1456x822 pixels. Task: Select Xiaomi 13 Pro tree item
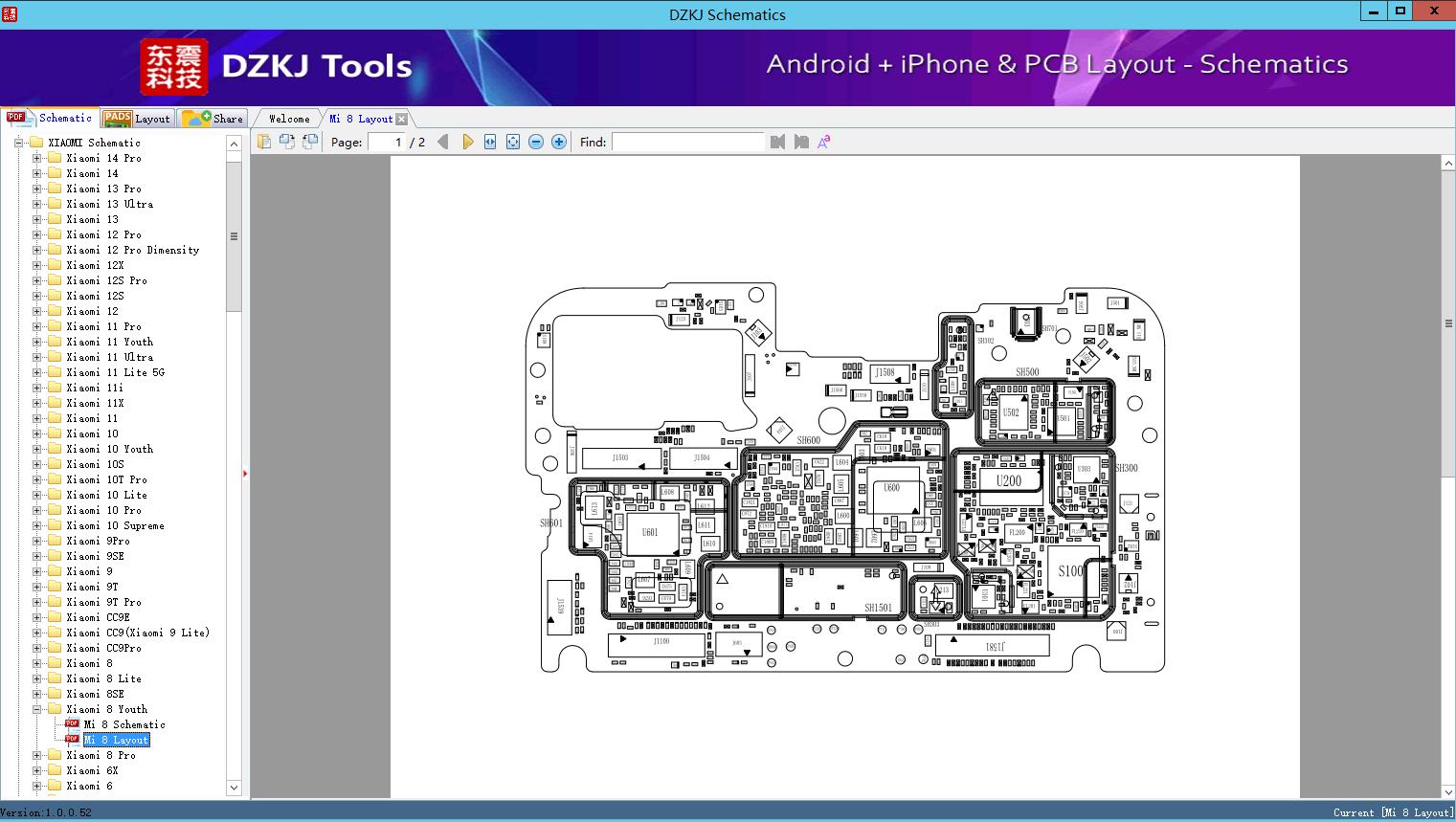(103, 189)
